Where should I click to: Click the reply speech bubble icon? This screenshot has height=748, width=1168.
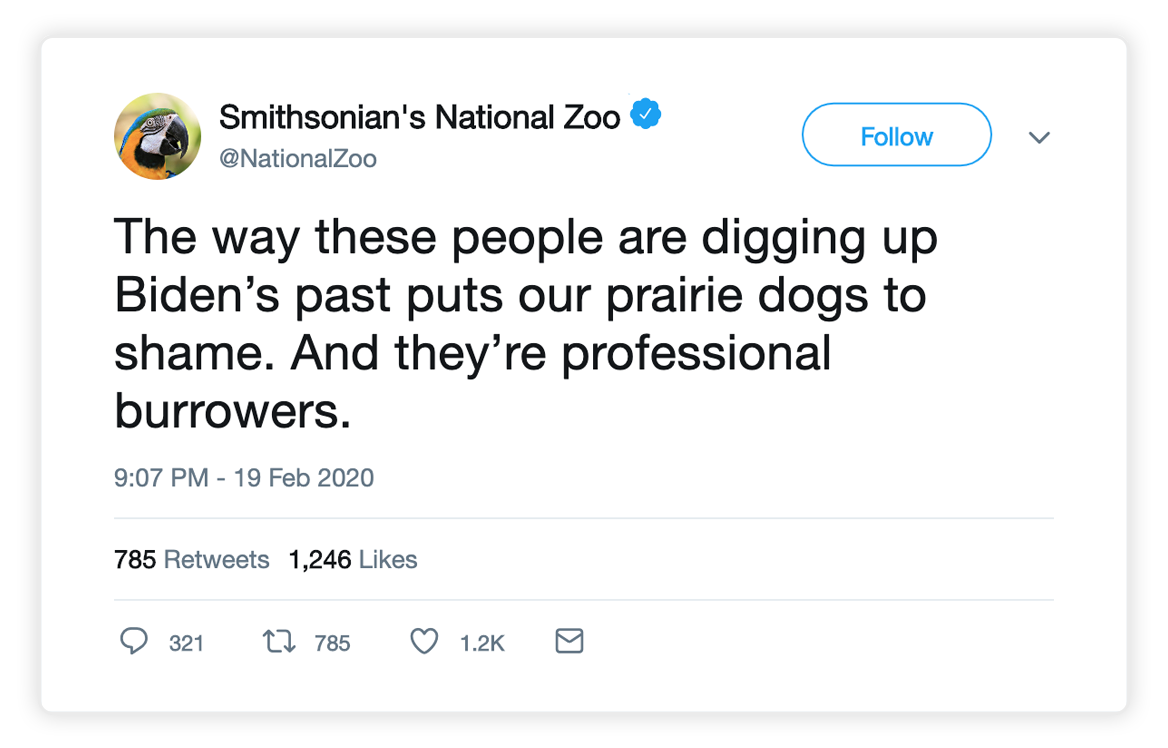tap(134, 641)
